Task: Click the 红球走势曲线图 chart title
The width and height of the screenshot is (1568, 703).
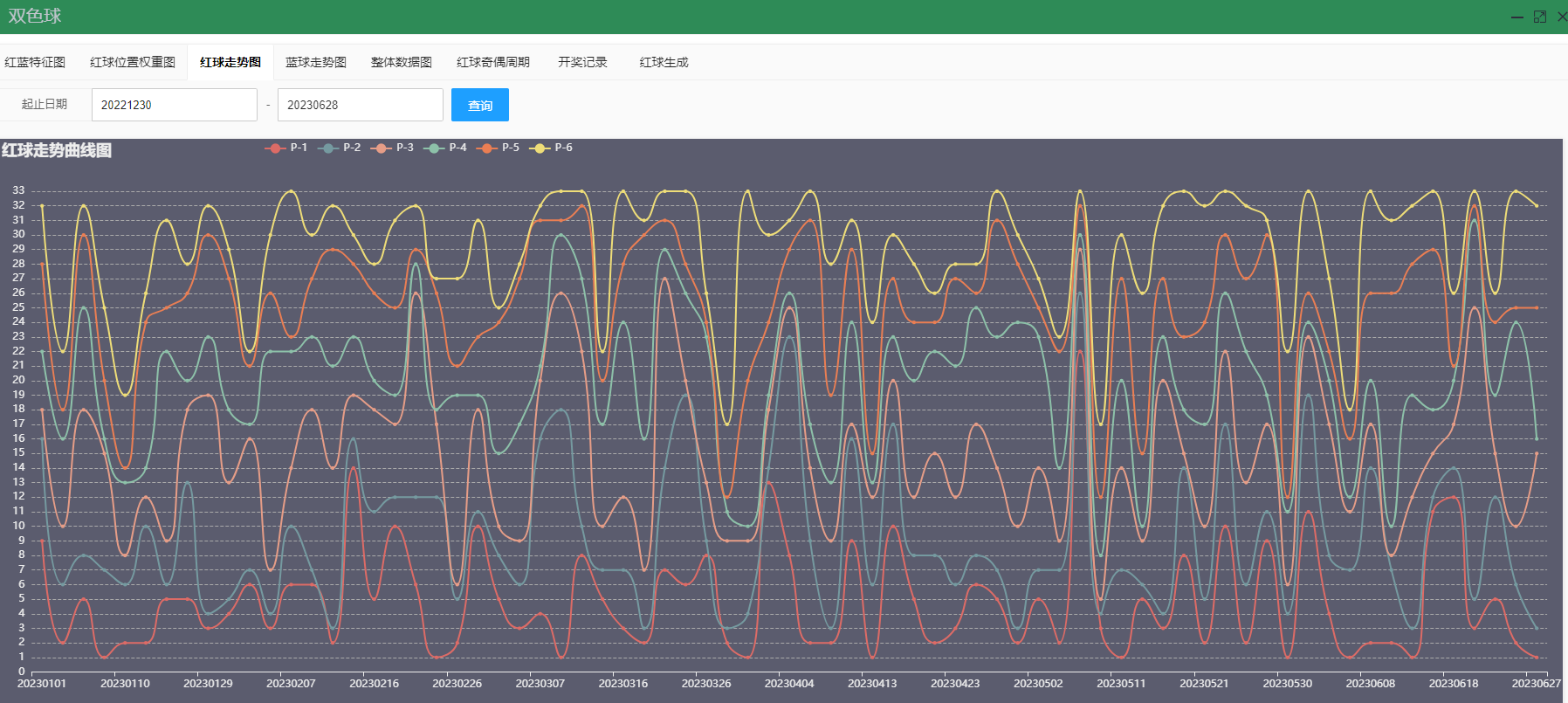Action: pos(57,150)
